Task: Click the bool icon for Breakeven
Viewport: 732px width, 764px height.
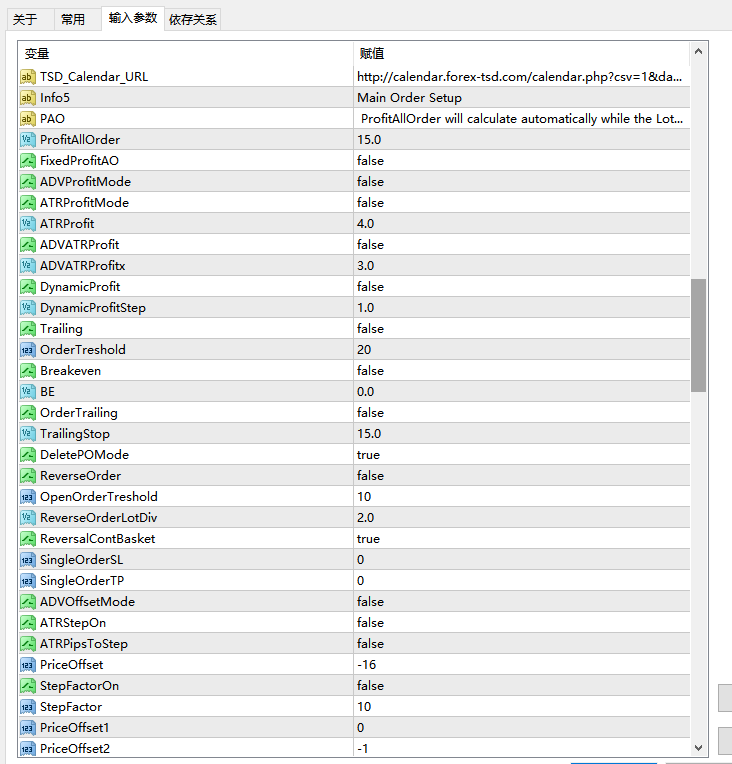Action: pyautogui.click(x=28, y=370)
